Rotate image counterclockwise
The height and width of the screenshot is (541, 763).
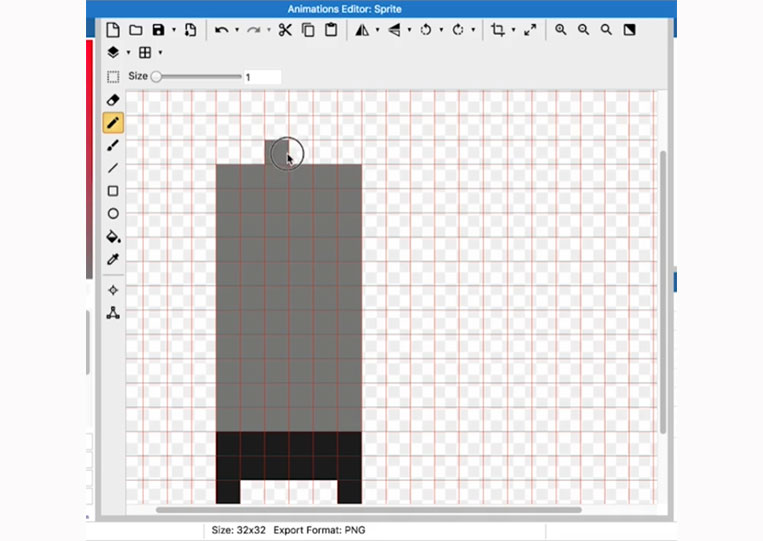(x=426, y=30)
